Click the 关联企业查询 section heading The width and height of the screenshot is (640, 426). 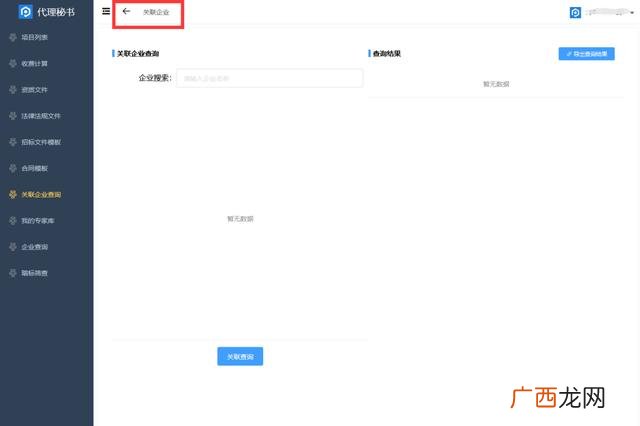point(138,53)
